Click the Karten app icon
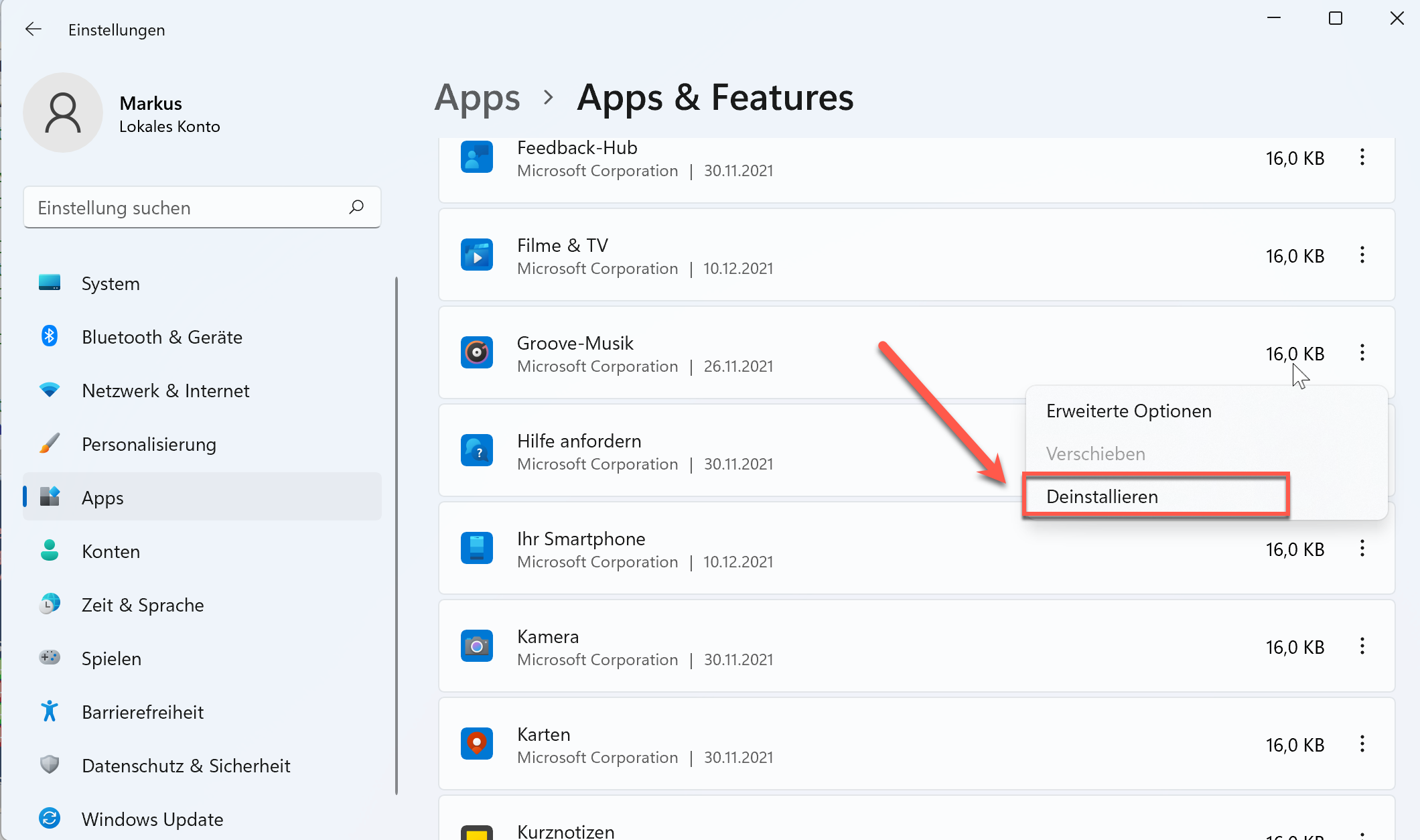 pyautogui.click(x=477, y=744)
